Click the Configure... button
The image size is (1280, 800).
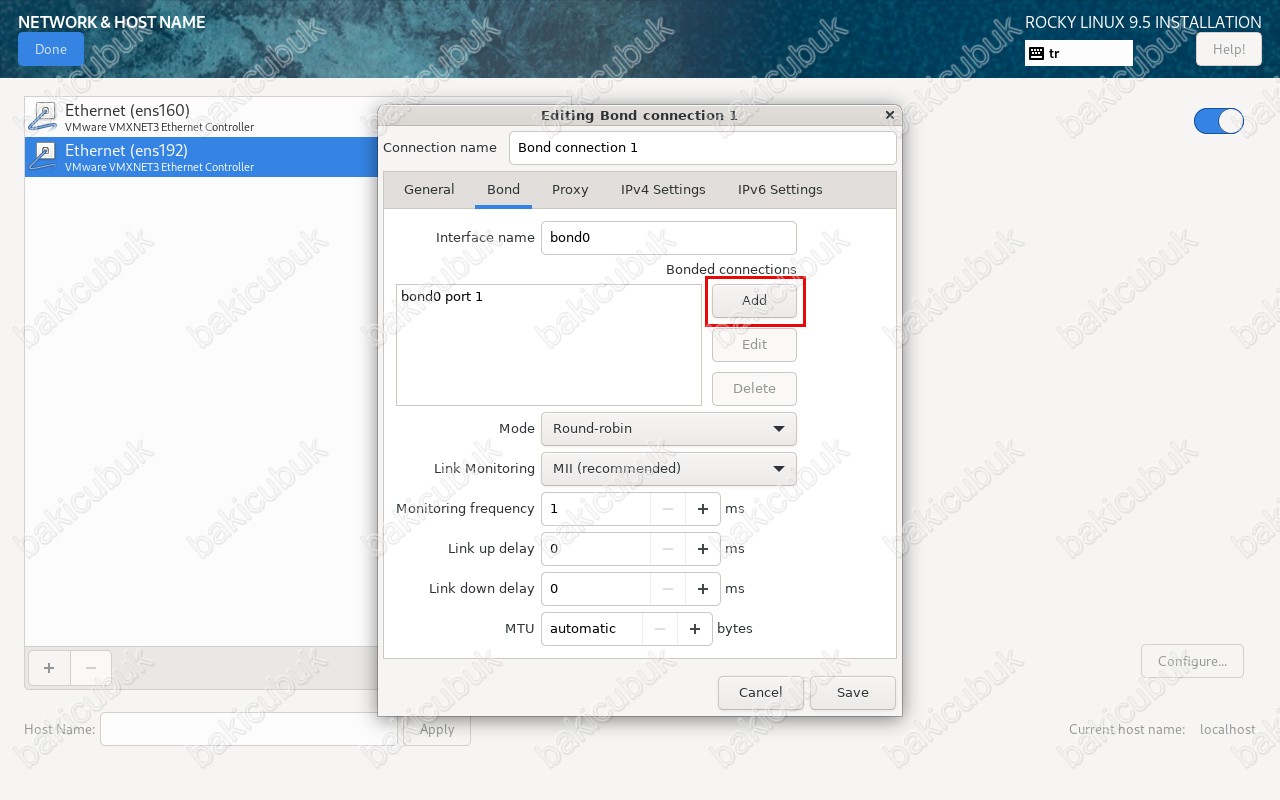pos(1192,661)
